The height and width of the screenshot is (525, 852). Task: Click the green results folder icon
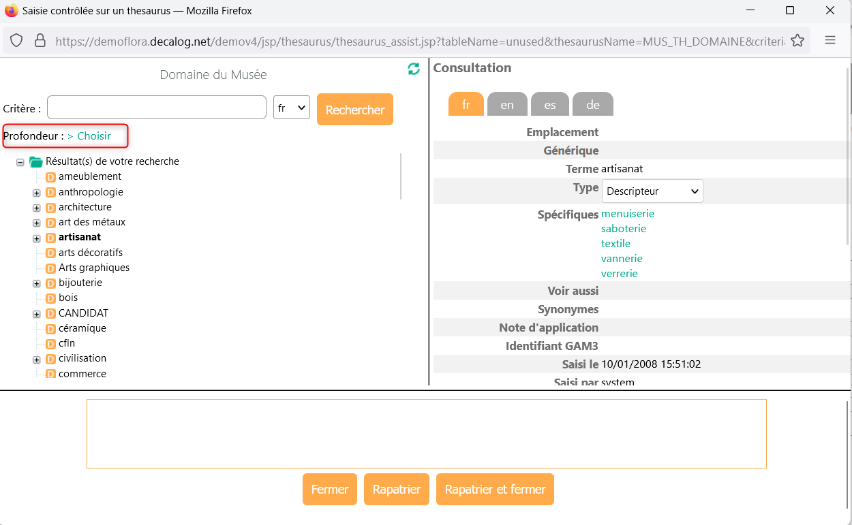36,162
